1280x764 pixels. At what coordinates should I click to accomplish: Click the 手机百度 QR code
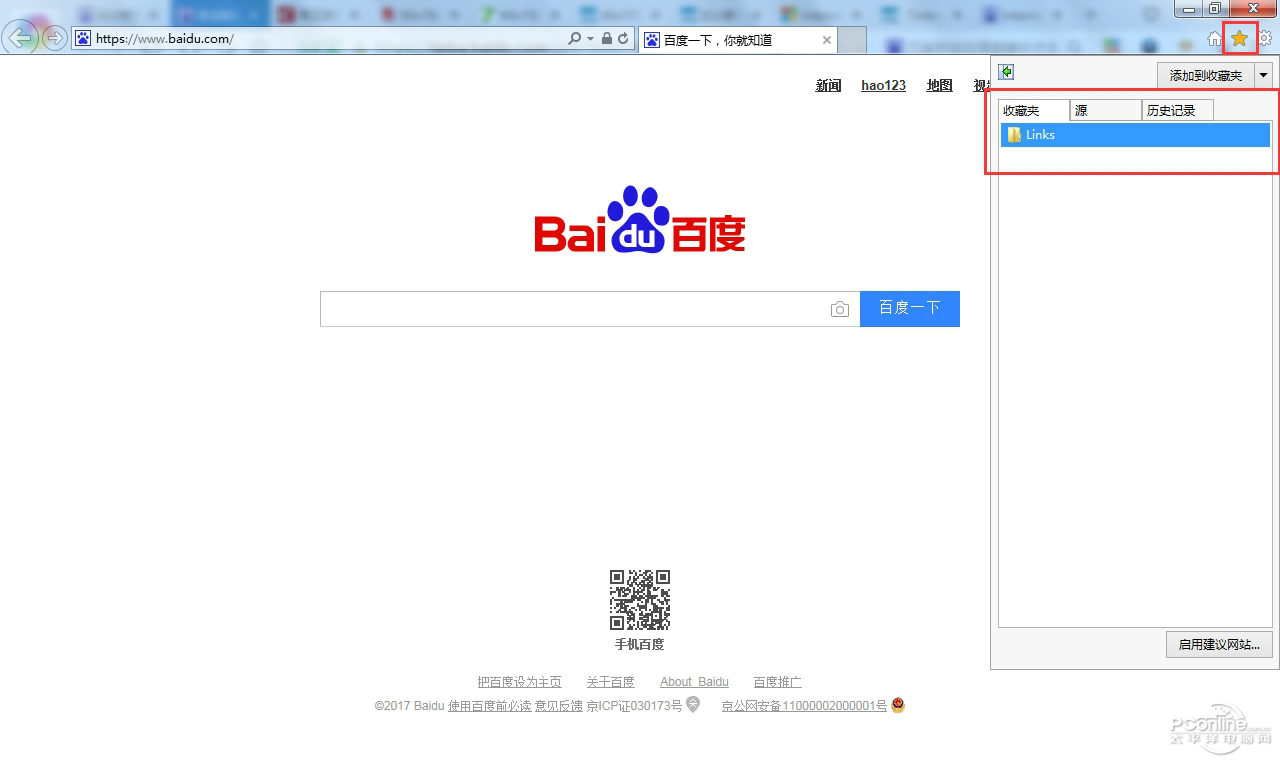coord(640,600)
